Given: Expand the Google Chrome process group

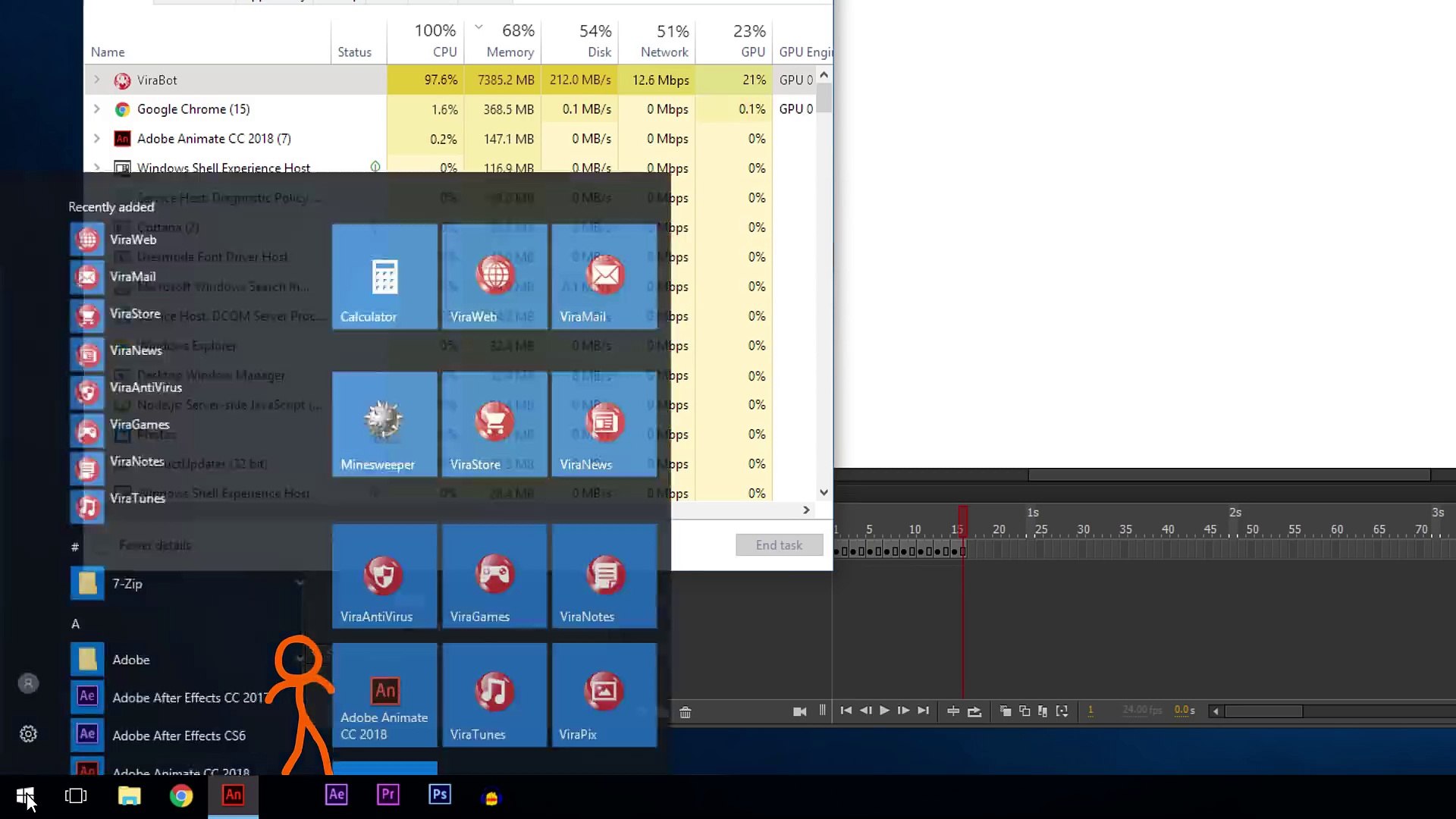Looking at the screenshot, I should pos(96,109).
